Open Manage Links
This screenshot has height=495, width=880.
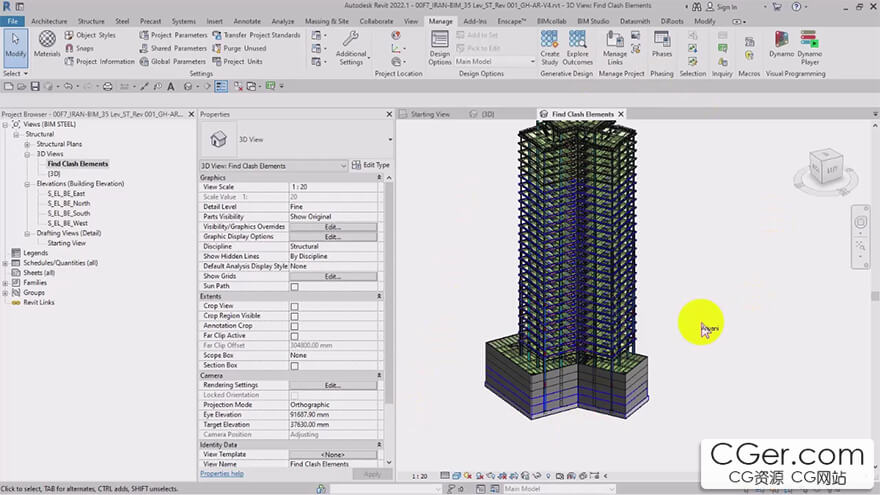coord(615,48)
